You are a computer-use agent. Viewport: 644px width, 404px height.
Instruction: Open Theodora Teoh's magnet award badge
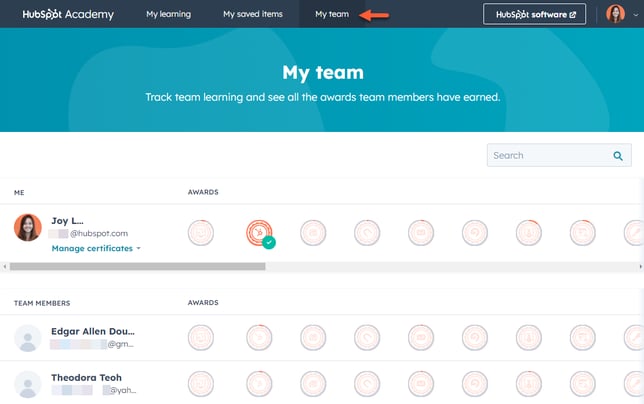coord(367,384)
